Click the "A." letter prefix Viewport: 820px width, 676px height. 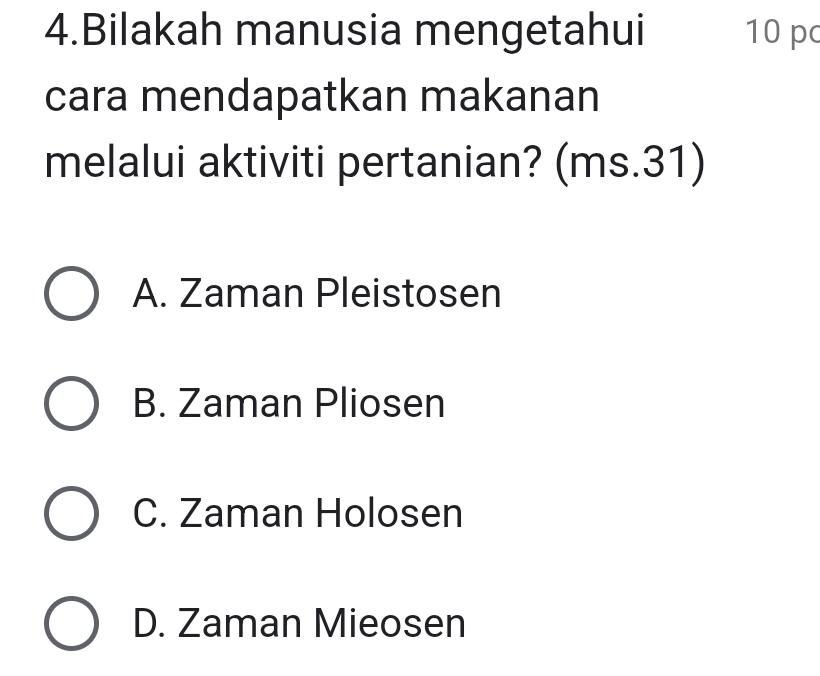150,294
